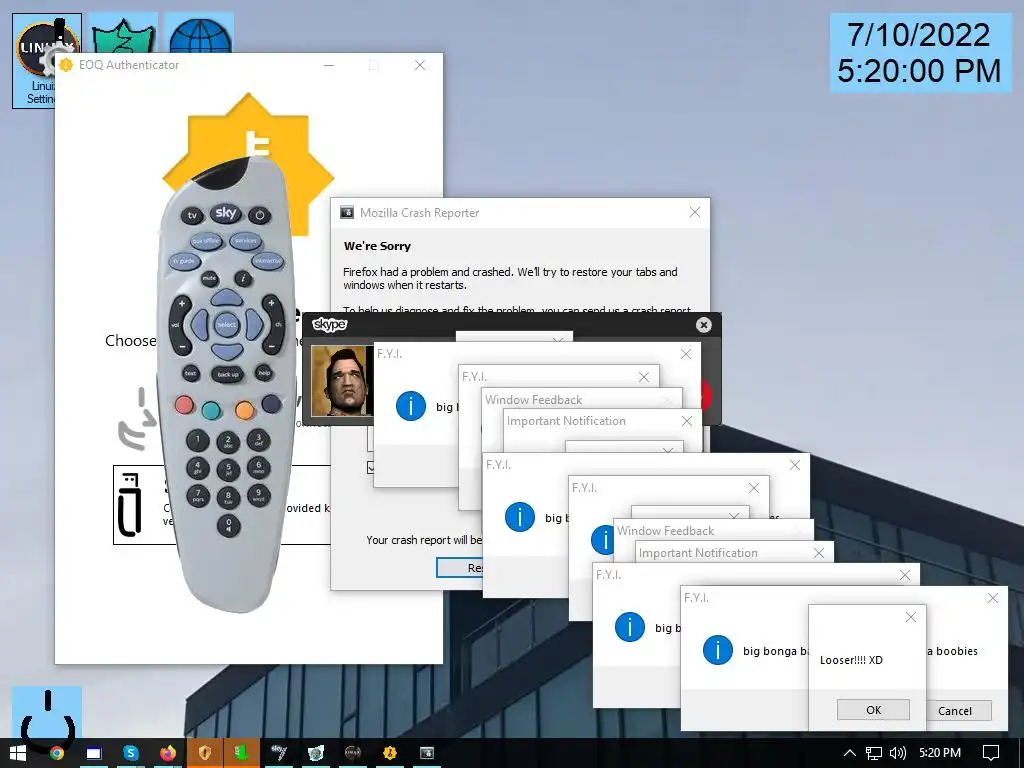Click the yellow remote button
The width and height of the screenshot is (1024, 768).
pyautogui.click(x=244, y=410)
